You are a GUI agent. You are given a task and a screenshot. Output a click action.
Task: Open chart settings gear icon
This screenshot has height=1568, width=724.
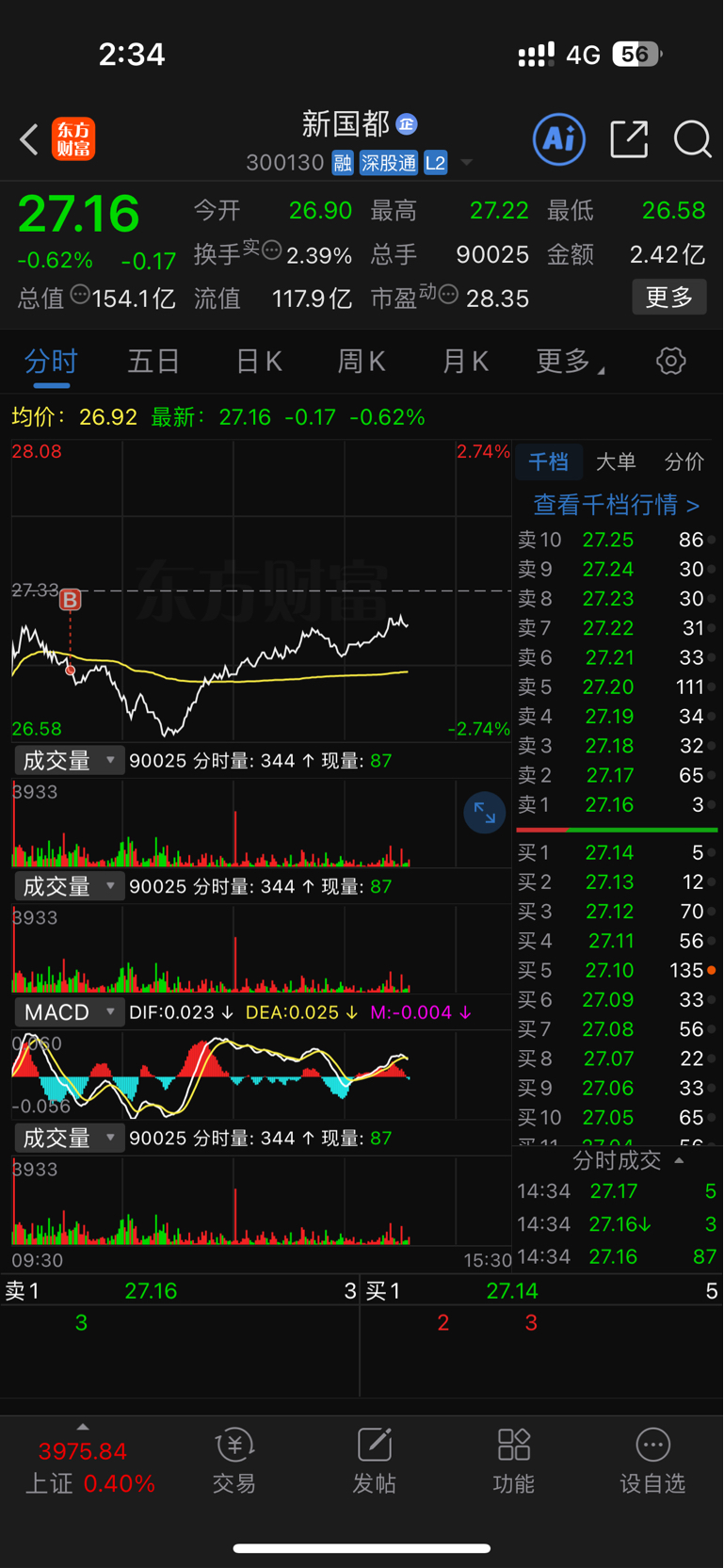pos(670,361)
